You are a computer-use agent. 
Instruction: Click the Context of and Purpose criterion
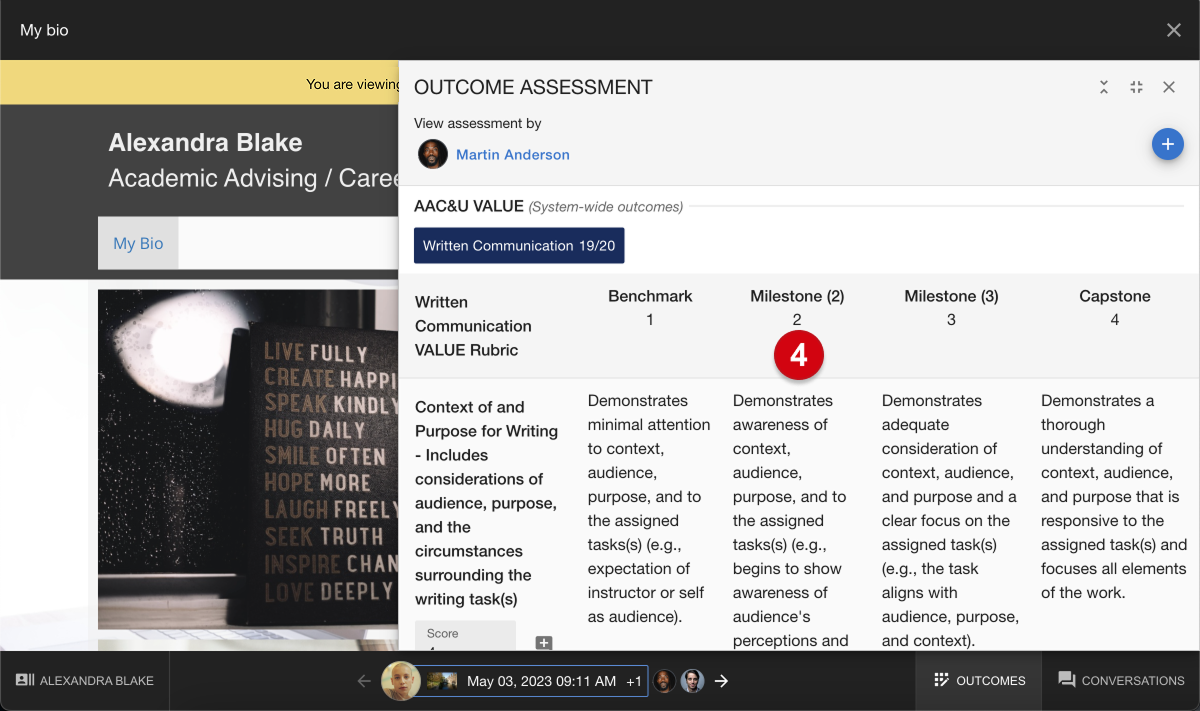(487, 503)
